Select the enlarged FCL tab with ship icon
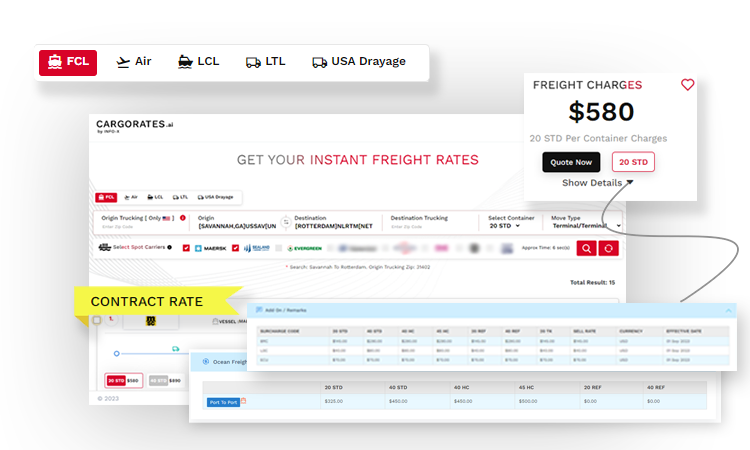 [x=68, y=63]
